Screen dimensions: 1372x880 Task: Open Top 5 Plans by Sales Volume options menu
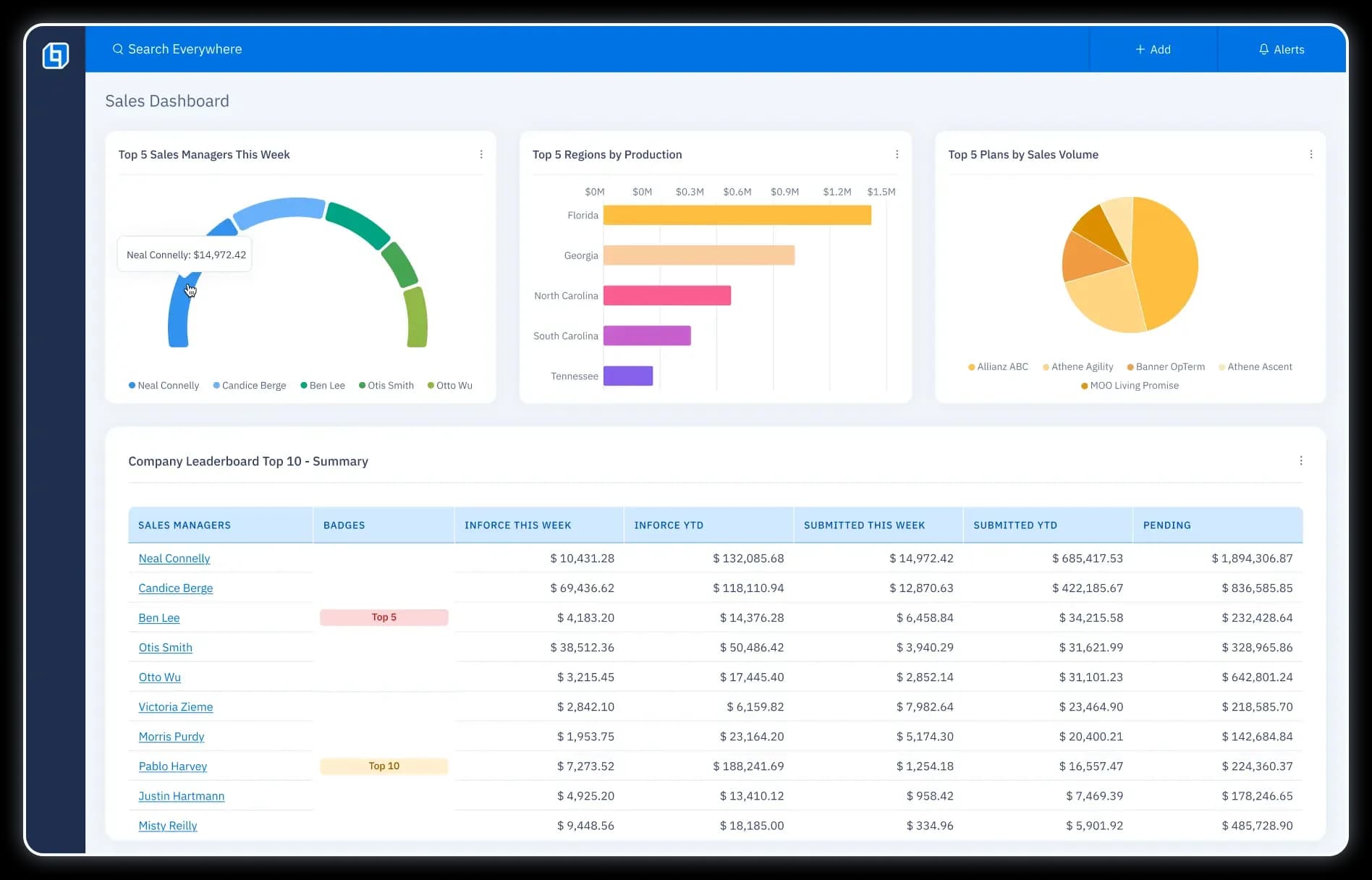[1310, 154]
